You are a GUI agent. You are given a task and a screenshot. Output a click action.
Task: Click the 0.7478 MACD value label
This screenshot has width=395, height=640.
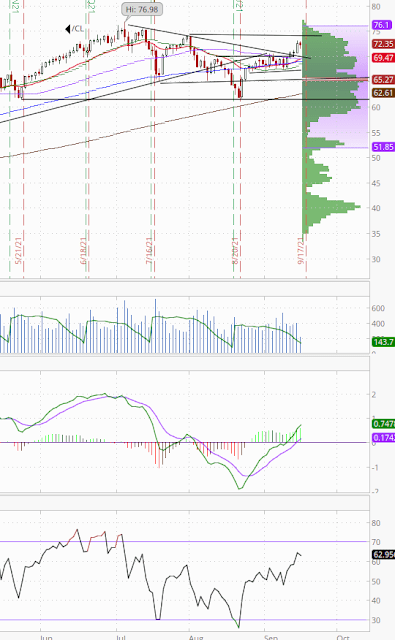383,424
